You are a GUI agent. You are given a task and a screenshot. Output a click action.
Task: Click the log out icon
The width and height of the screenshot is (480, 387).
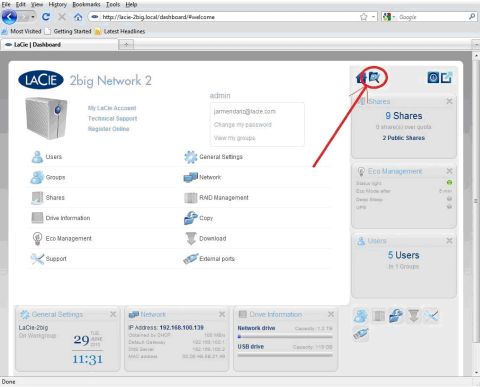point(446,78)
